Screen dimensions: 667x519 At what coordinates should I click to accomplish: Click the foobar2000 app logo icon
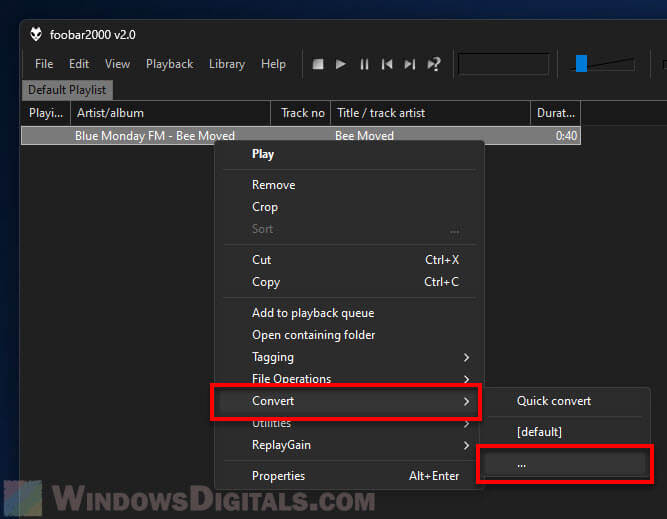point(36,34)
